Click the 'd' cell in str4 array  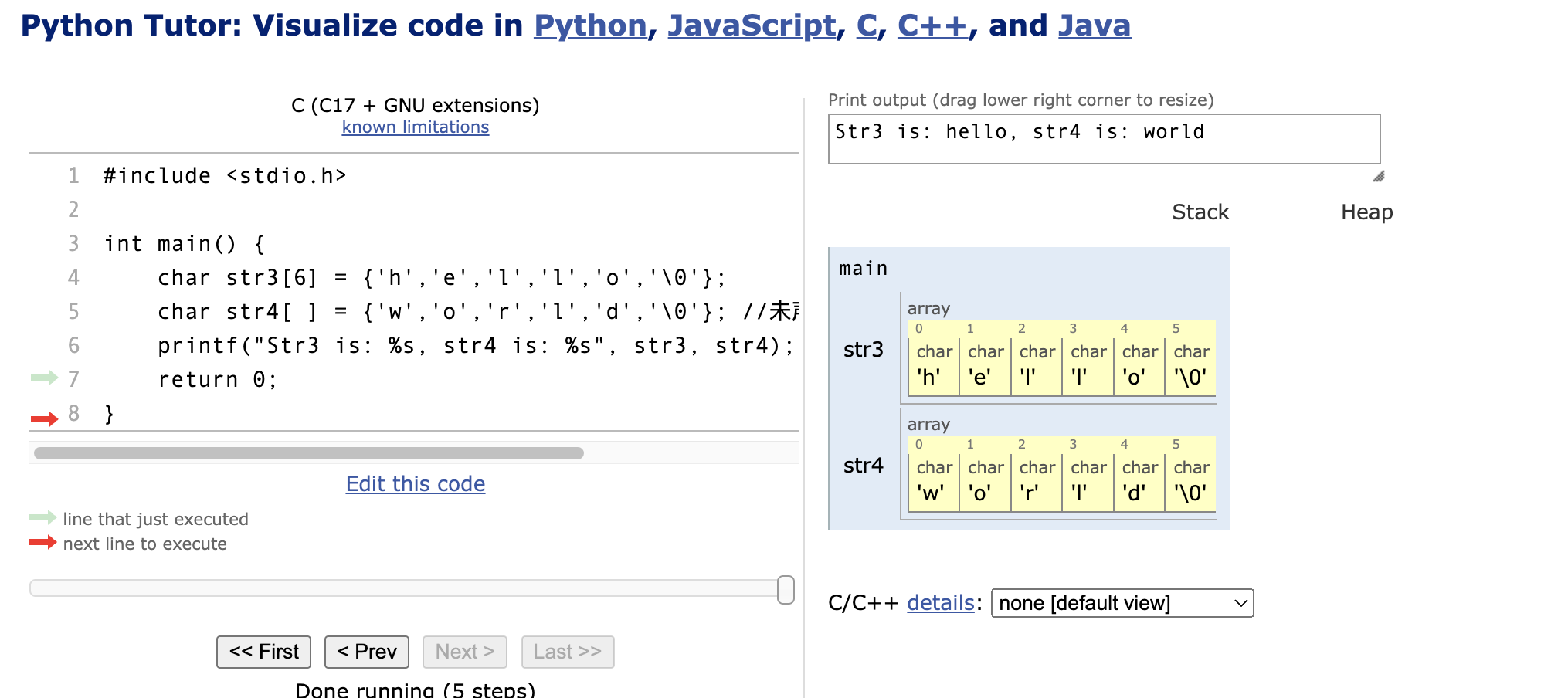point(1139,482)
